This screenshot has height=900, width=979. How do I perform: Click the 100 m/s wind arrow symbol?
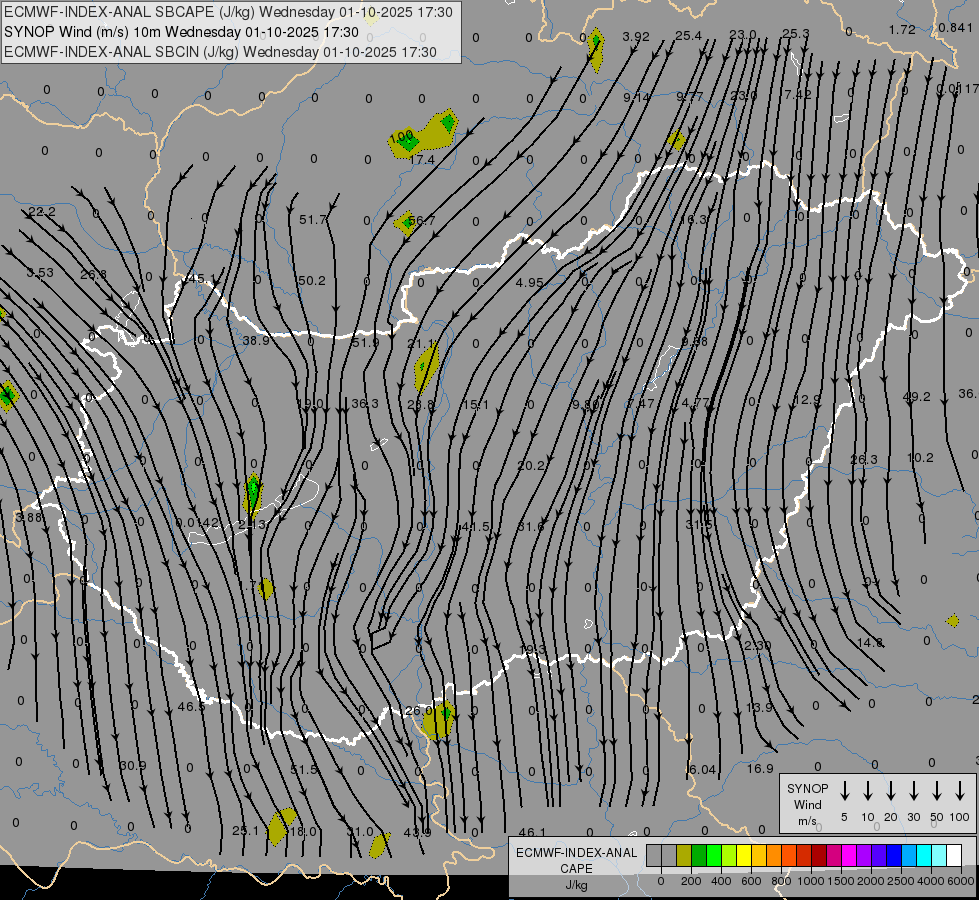coord(960,791)
